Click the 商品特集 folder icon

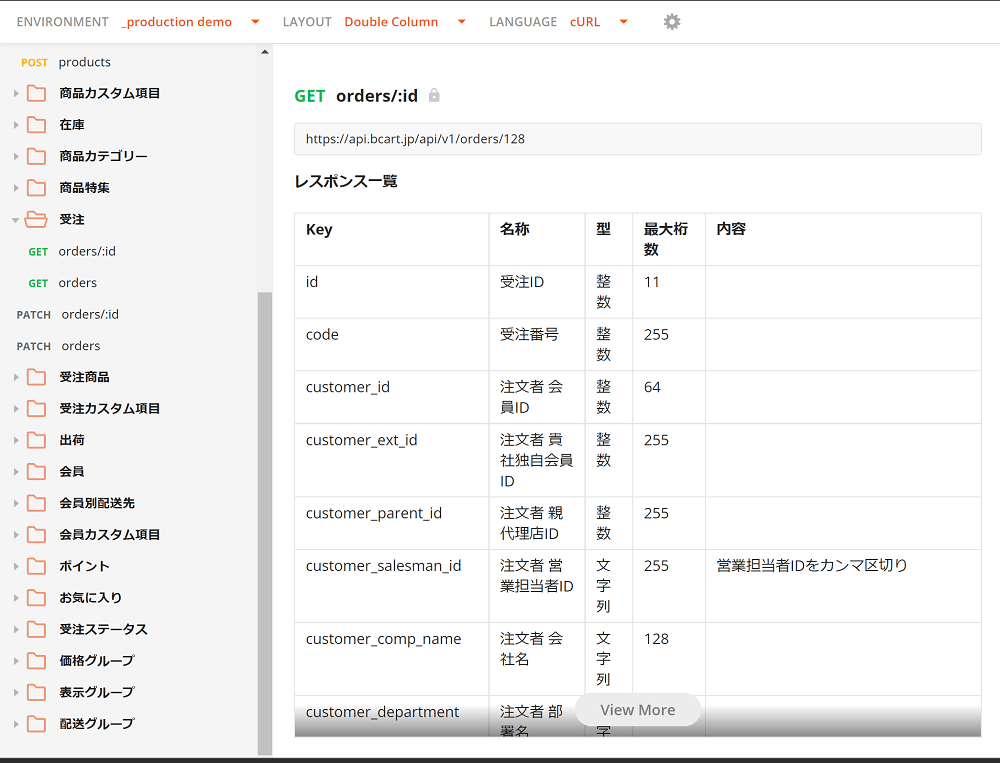coord(36,188)
